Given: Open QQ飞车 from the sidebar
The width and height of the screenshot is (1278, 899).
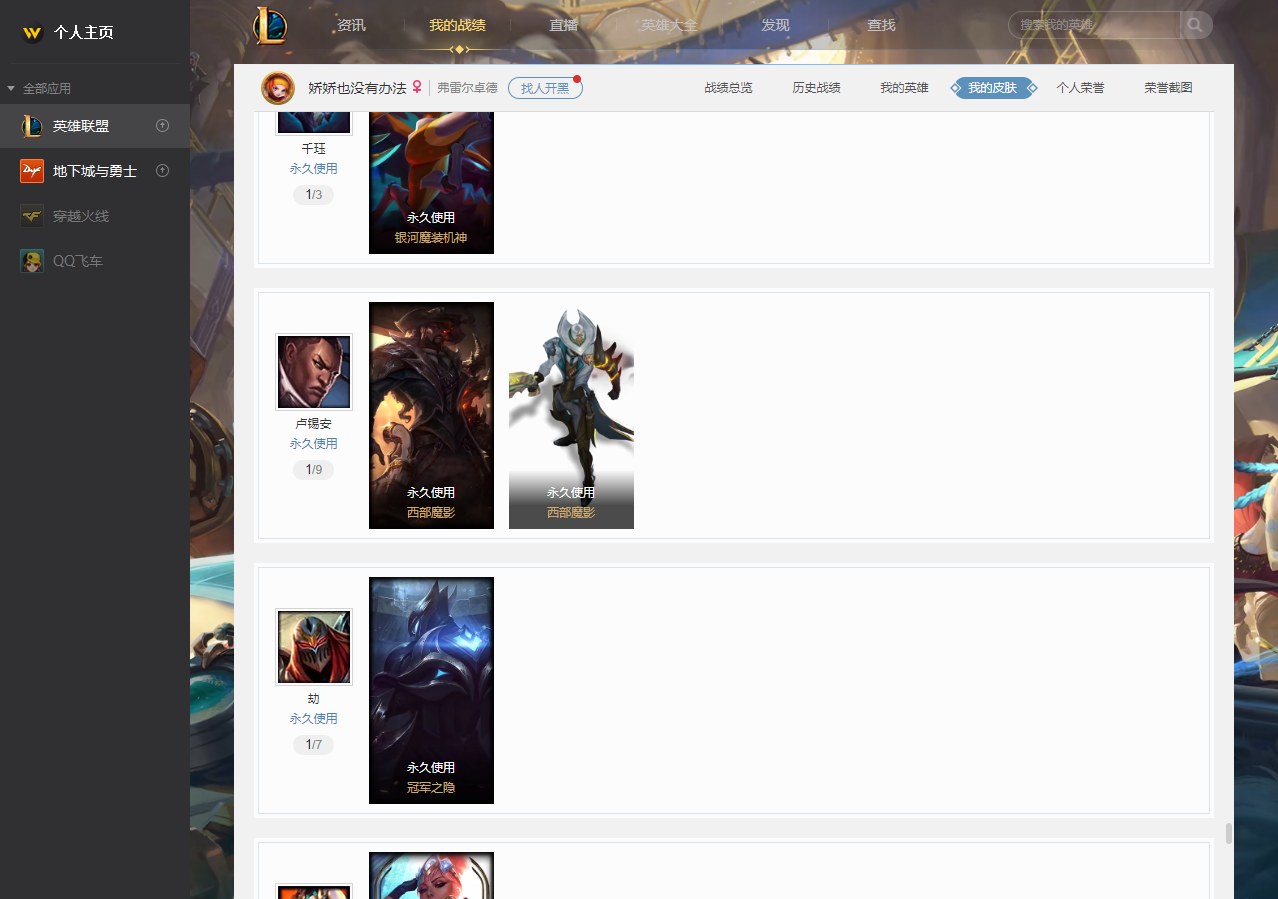Looking at the screenshot, I should [95, 261].
